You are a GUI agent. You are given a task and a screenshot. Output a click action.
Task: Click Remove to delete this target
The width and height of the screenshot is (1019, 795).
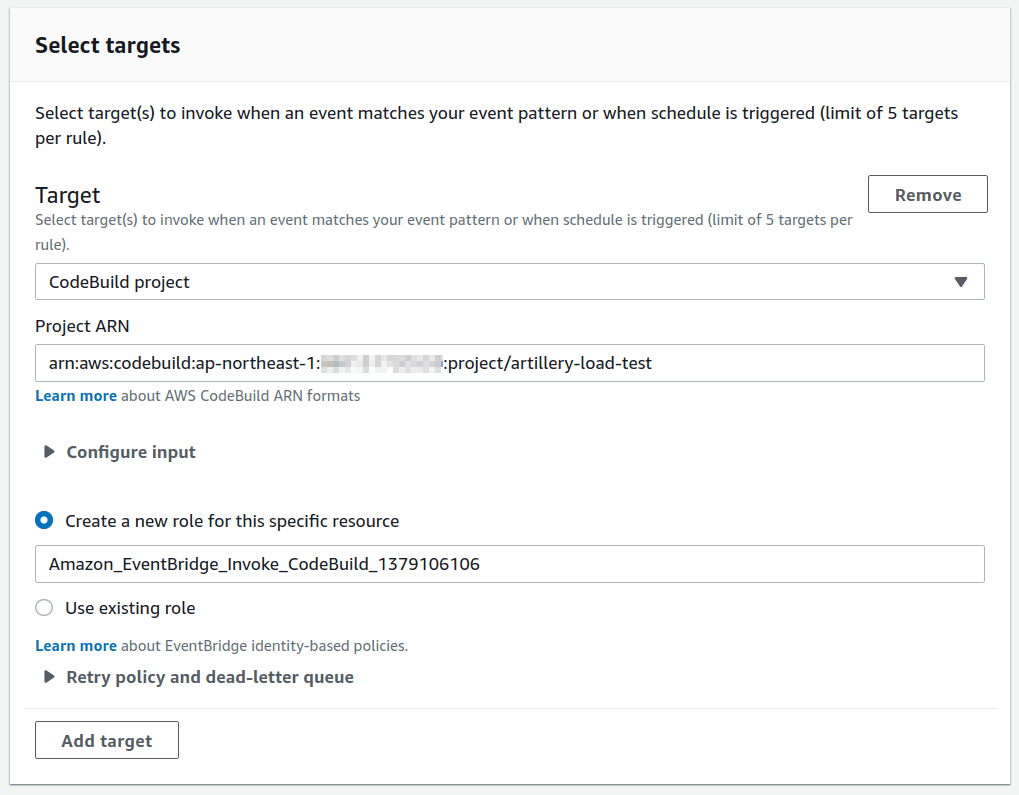(927, 194)
